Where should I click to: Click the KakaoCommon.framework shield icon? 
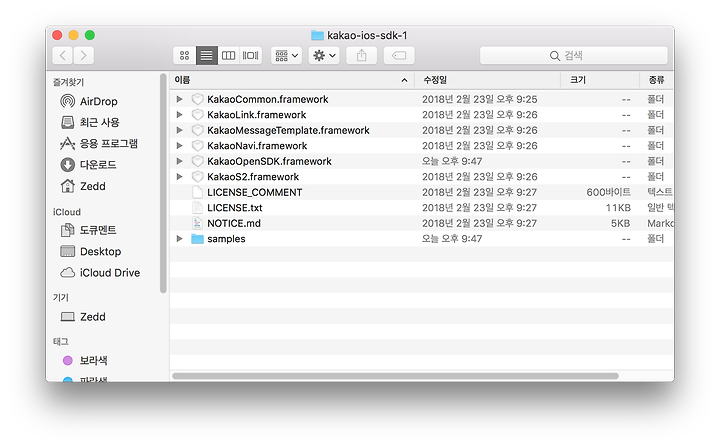[x=197, y=99]
